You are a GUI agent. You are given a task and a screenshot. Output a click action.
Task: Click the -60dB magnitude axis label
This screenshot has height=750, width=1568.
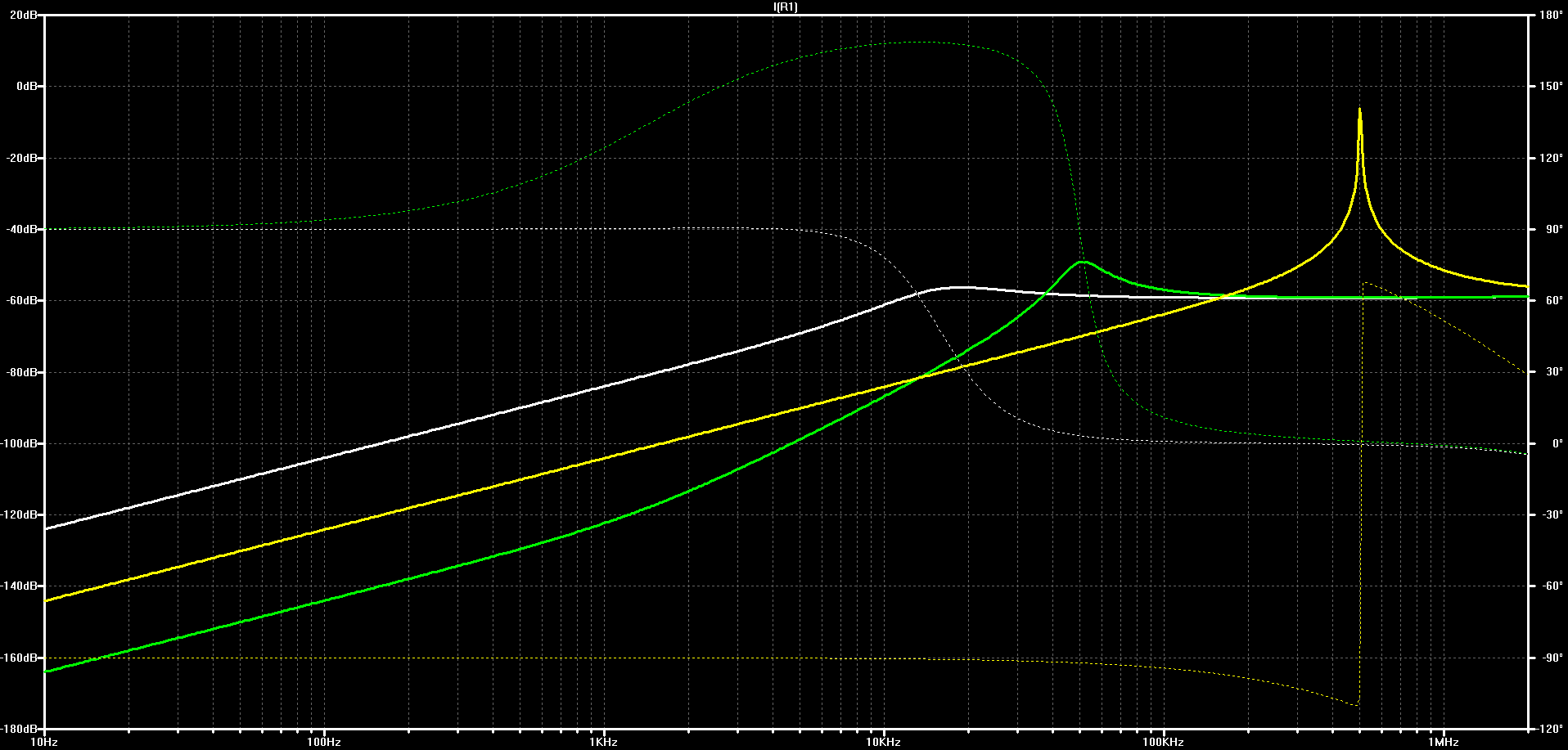pos(23,300)
